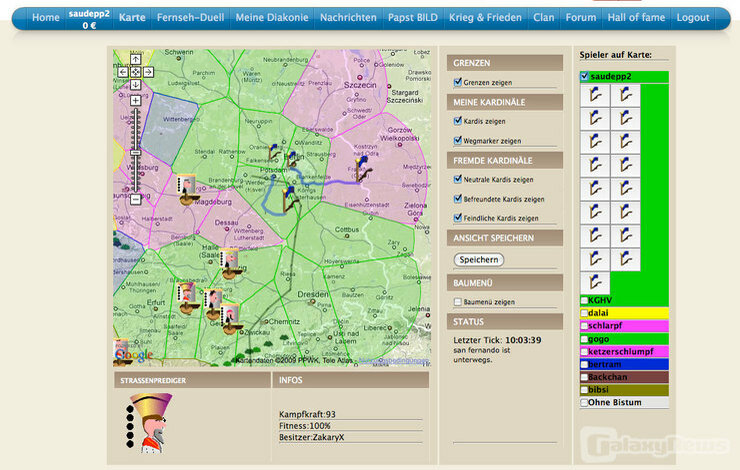Toggle Kardis zeigen checkbox

pyautogui.click(x=457, y=121)
